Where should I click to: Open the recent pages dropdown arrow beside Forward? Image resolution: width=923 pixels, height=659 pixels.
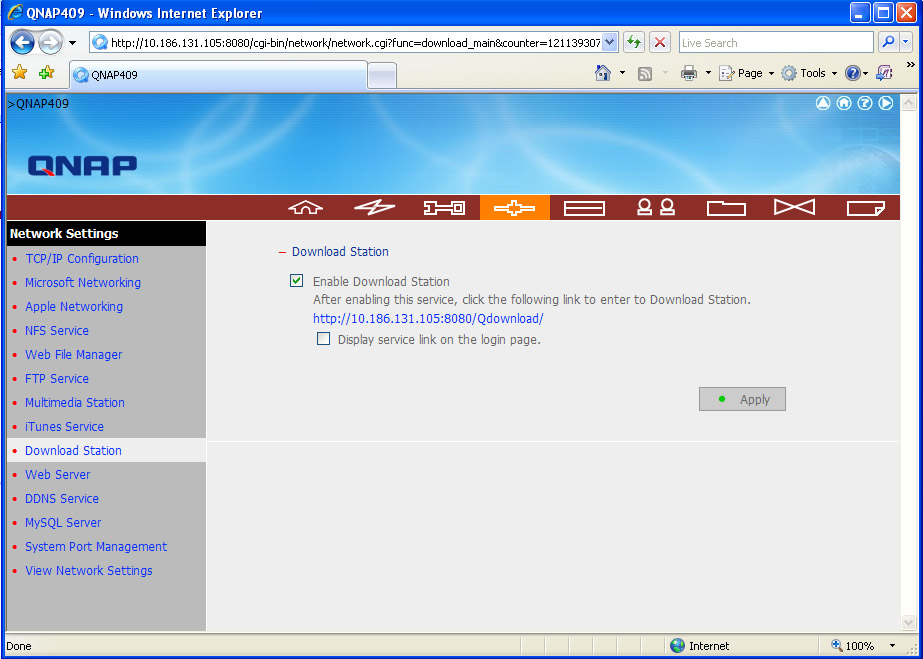(72, 43)
